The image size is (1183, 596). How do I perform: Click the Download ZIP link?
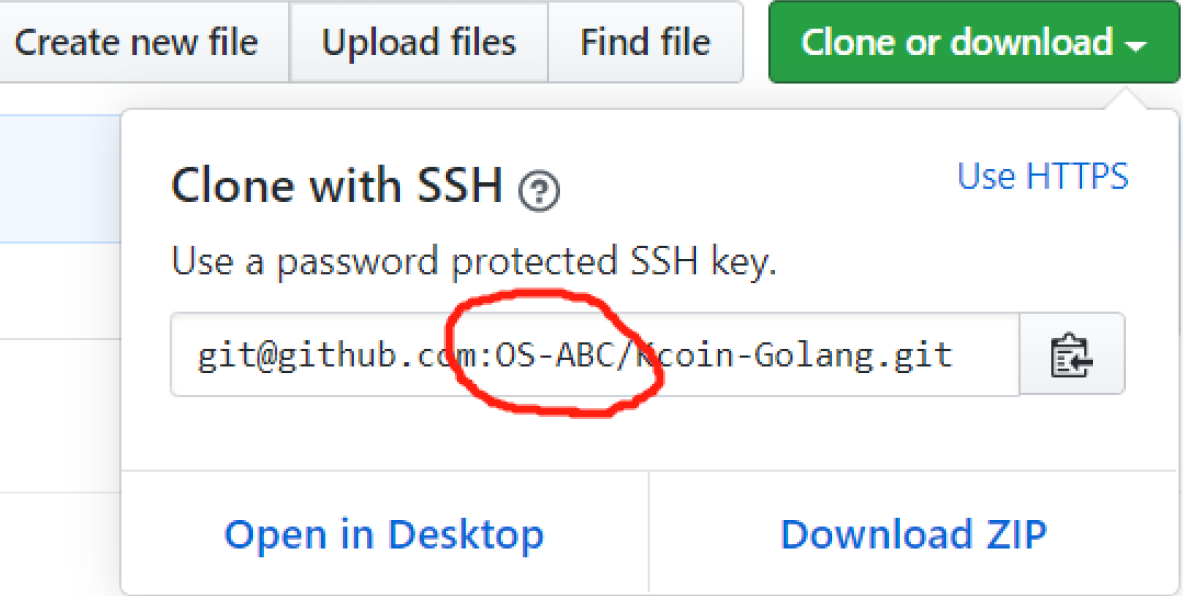[x=913, y=534]
